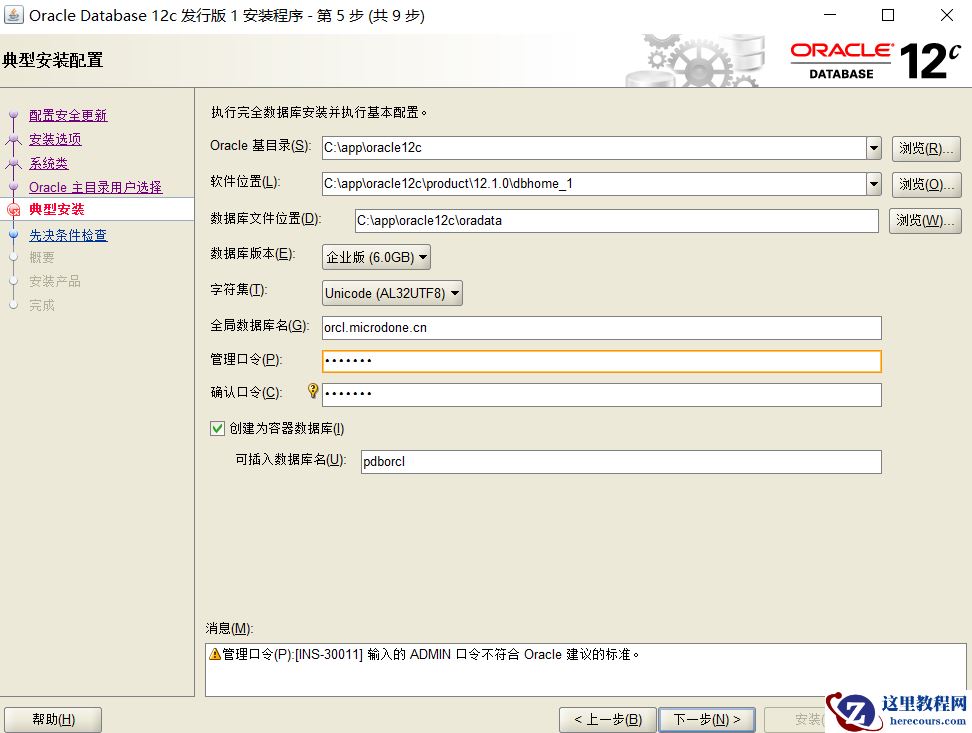Click the help balloon icon beside 确认口令
Image resolution: width=972 pixels, height=733 pixels.
313,391
